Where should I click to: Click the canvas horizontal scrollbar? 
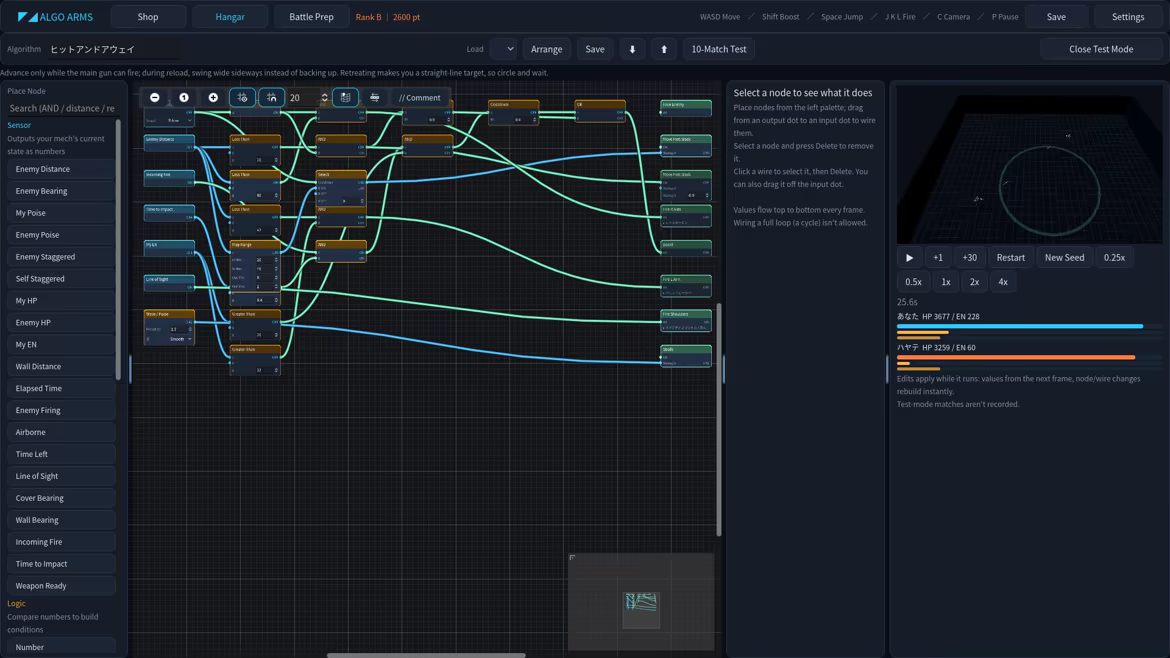[x=426, y=655]
